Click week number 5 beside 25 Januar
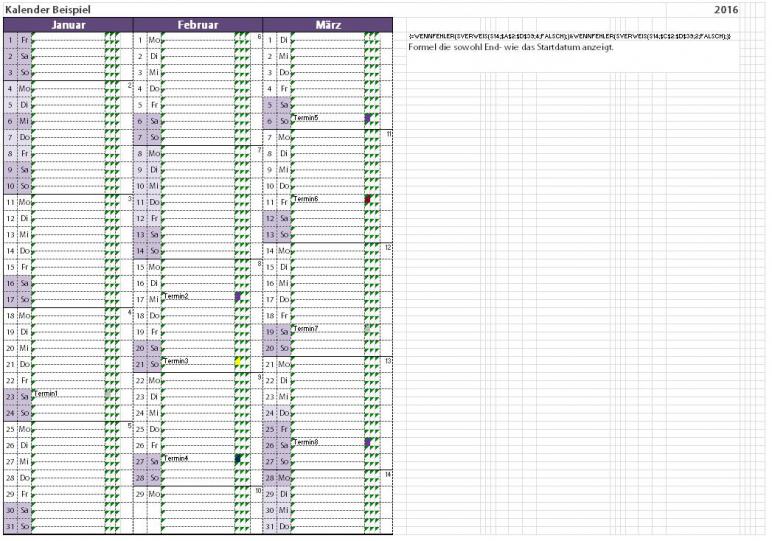 click(x=129, y=426)
